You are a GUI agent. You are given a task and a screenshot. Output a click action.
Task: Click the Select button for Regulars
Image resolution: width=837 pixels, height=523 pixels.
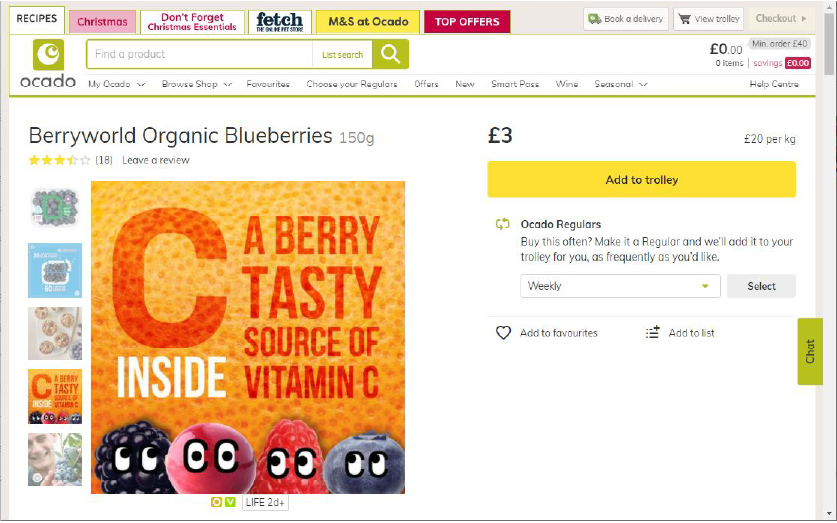[761, 286]
